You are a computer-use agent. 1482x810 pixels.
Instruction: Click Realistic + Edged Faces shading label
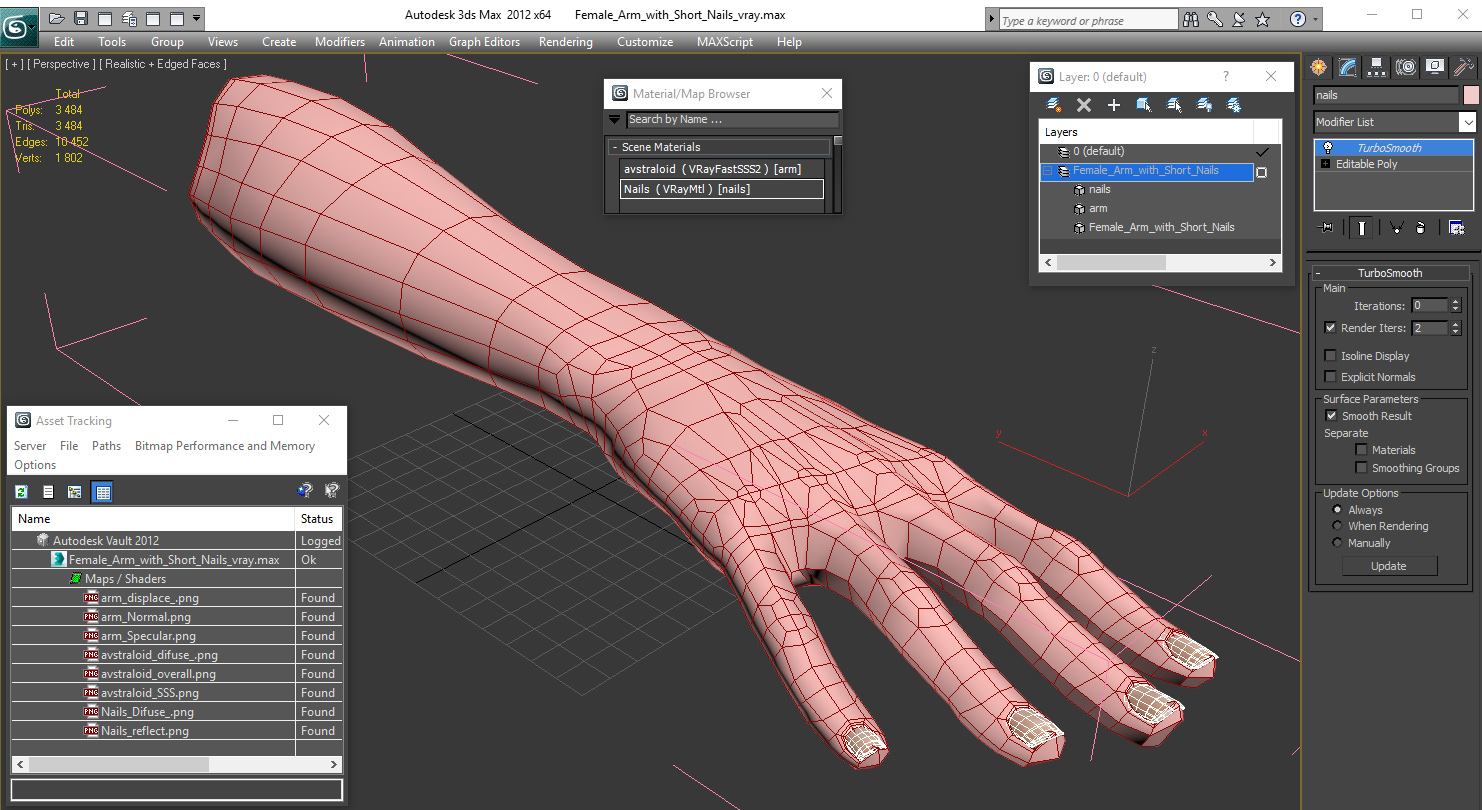(x=163, y=64)
